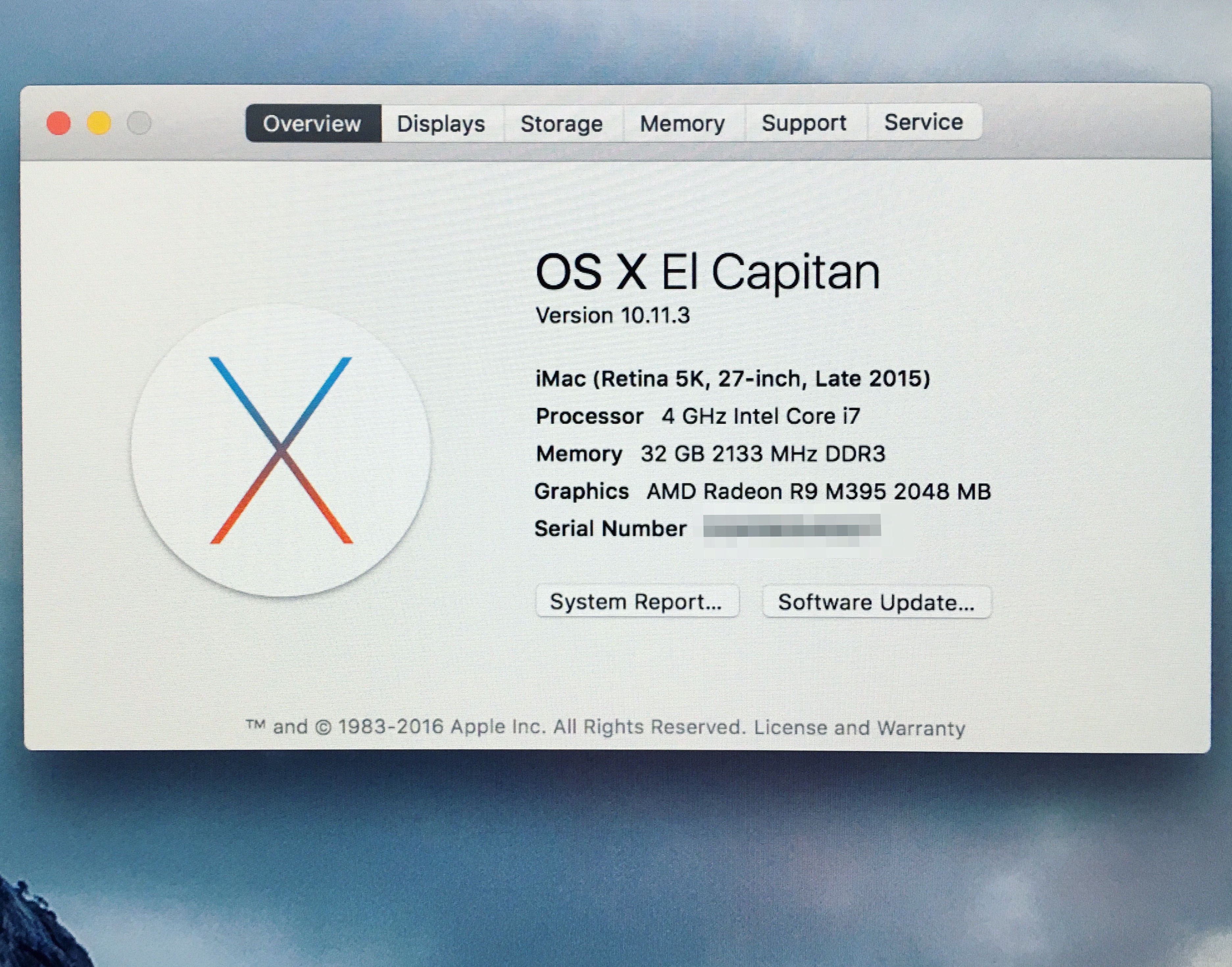Click the grayed-out zoom window button
This screenshot has height=967, width=1232.
coord(139,123)
